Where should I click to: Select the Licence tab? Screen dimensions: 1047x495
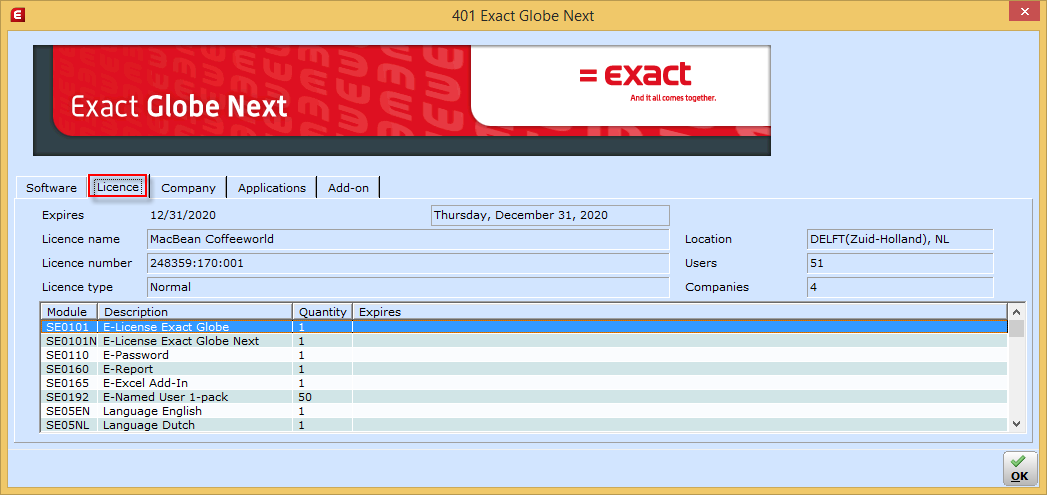point(118,187)
